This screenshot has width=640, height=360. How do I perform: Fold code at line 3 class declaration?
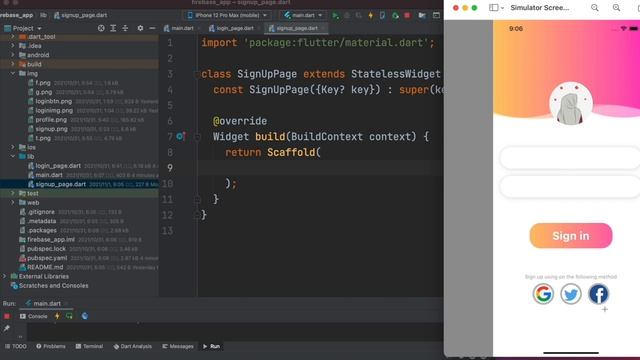(x=197, y=74)
